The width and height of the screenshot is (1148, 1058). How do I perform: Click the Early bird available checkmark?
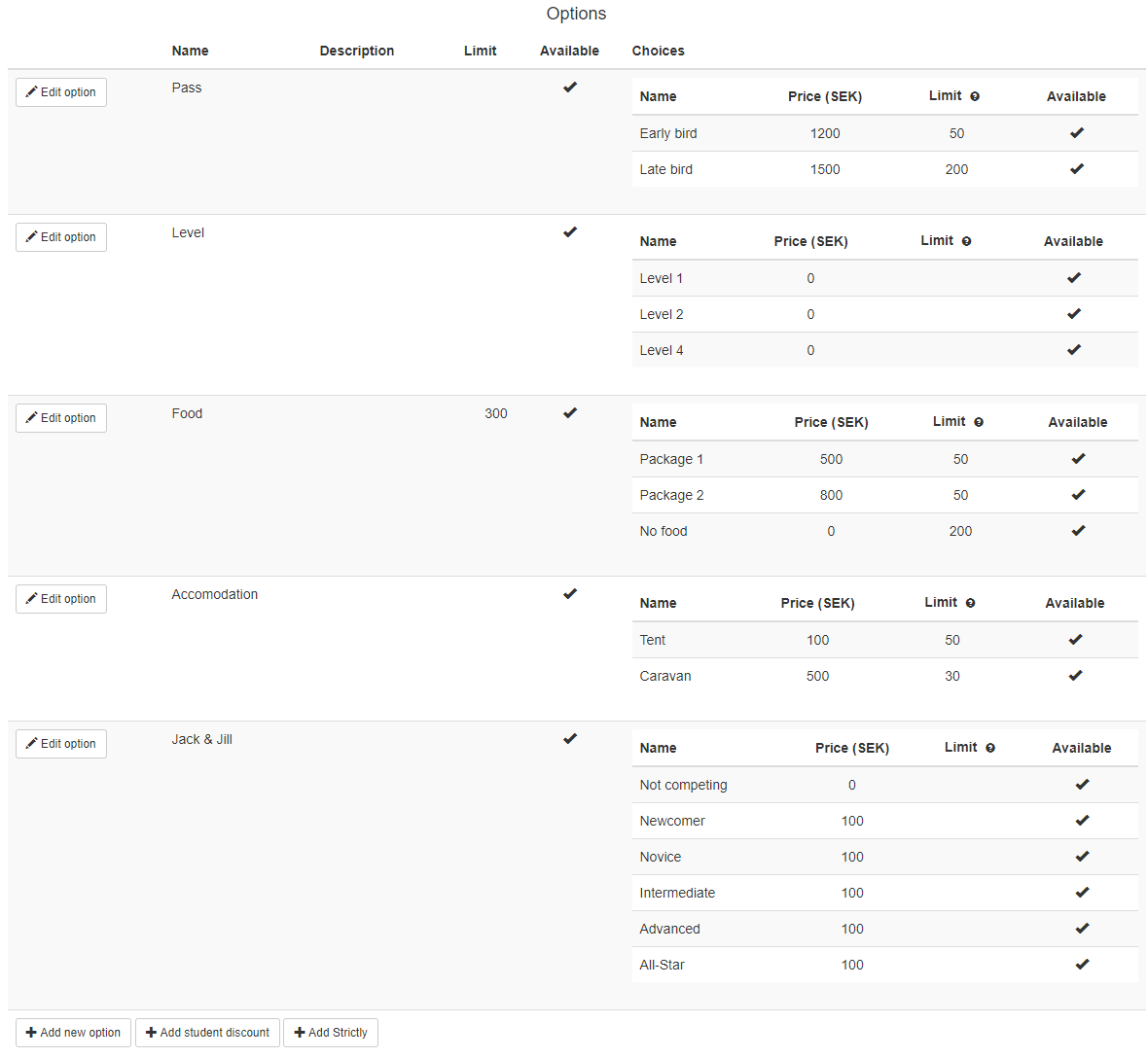pyautogui.click(x=1076, y=133)
